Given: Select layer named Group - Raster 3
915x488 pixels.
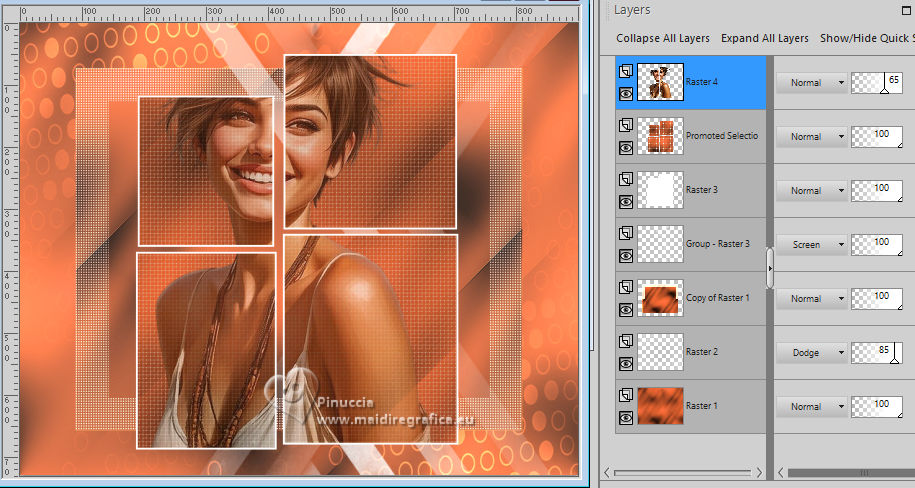Looking at the screenshot, I should (x=718, y=243).
